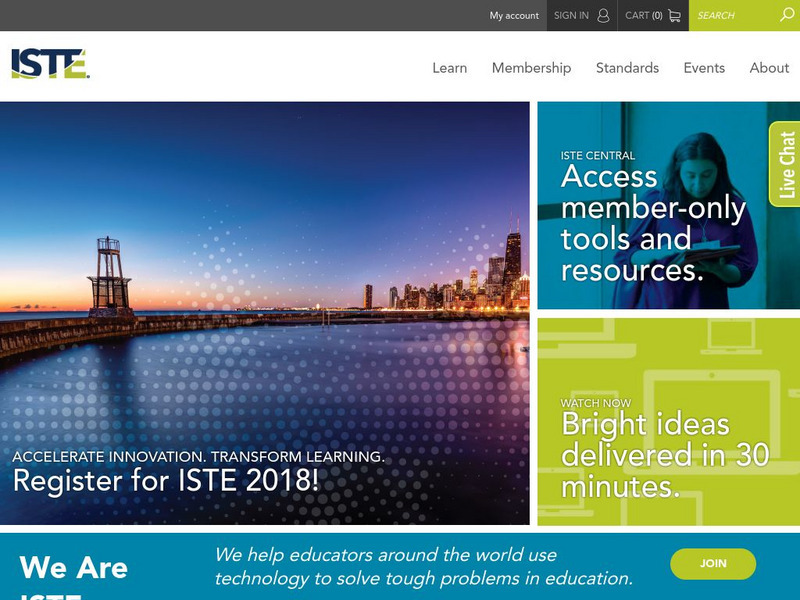Click the green JOIN button
800x600 pixels.
[x=713, y=563]
